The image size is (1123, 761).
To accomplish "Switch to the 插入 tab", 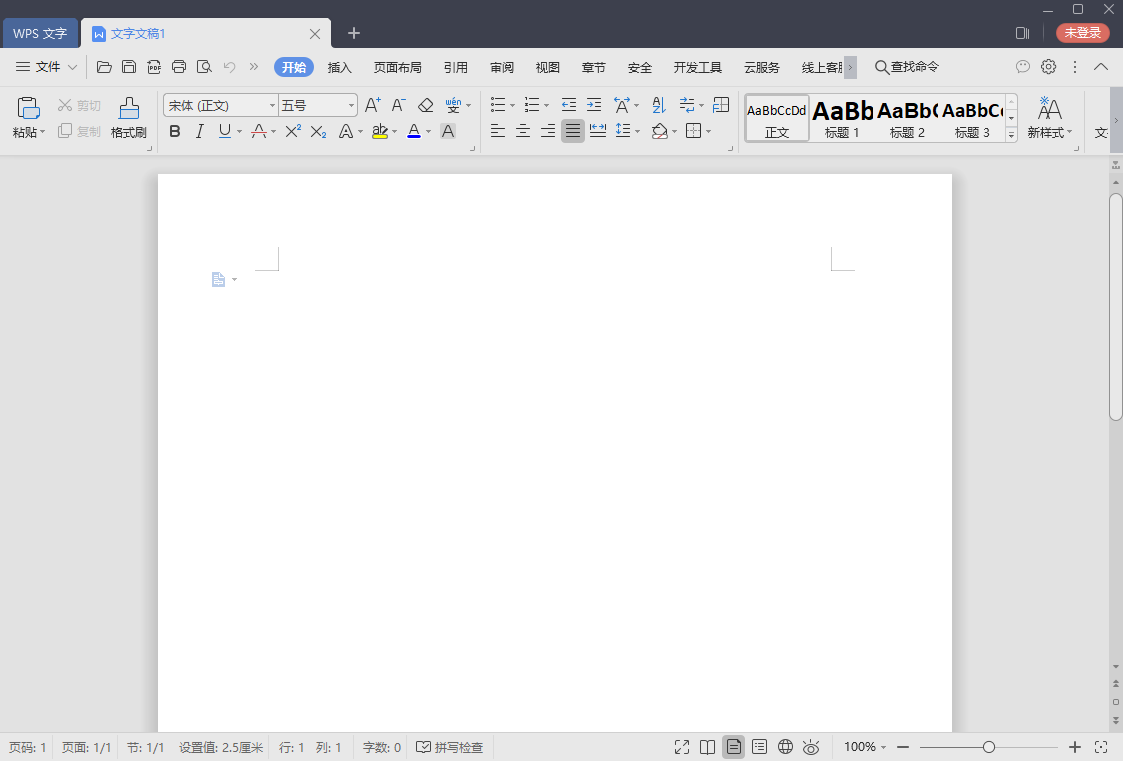I will pyautogui.click(x=339, y=67).
